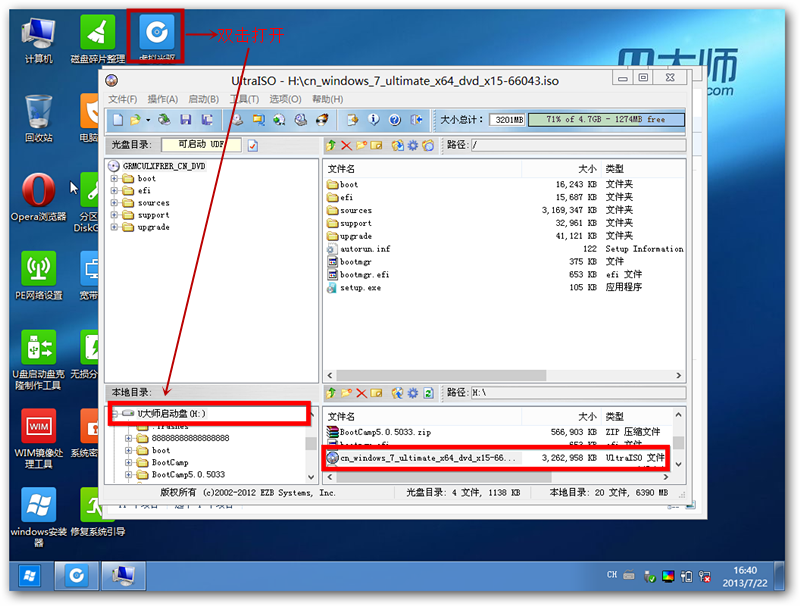The height and width of the screenshot is (606, 800).
Task: Click the Save As toolbar icon
Action: tap(207, 120)
